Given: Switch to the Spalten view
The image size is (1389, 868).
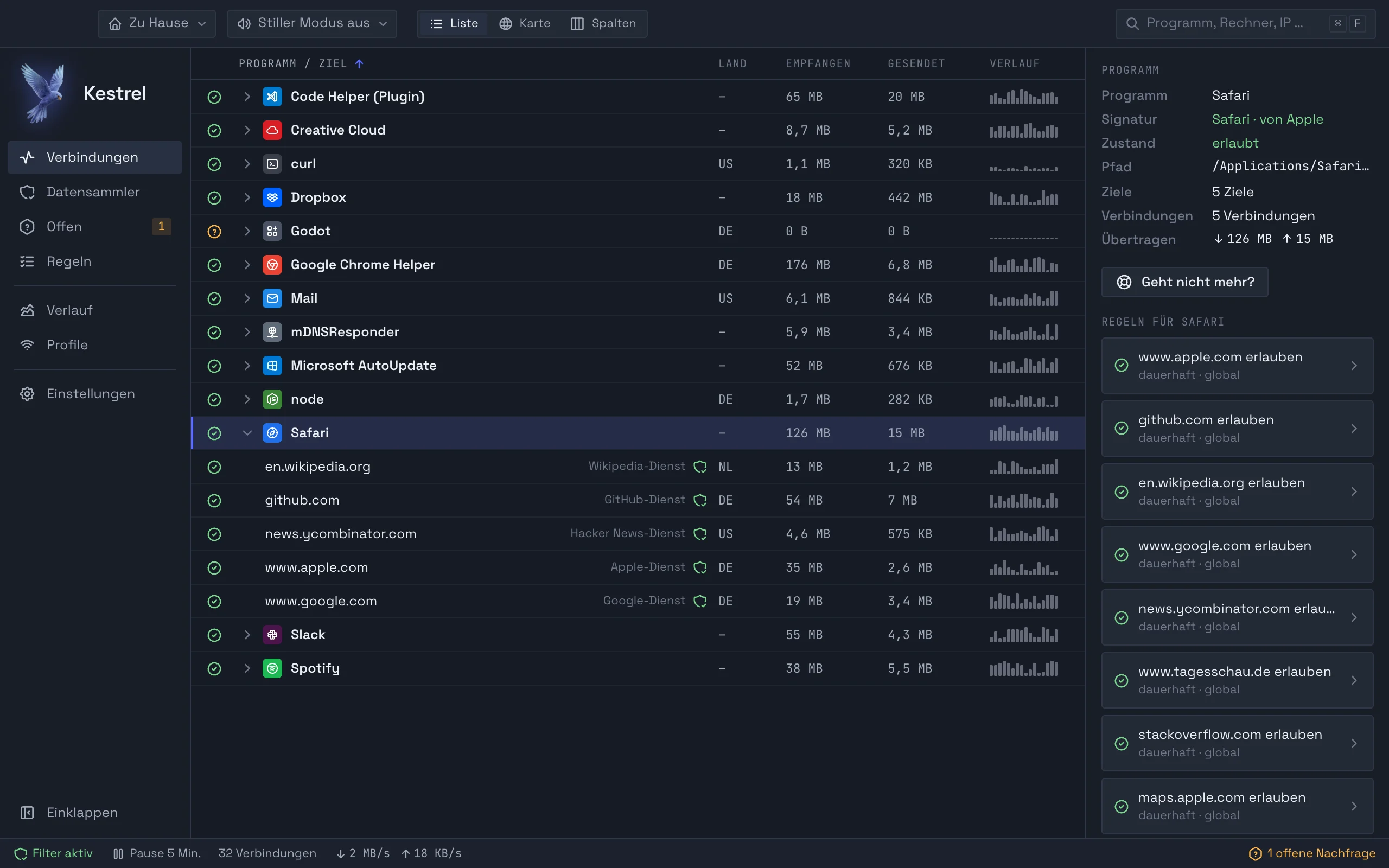Looking at the screenshot, I should click(603, 23).
